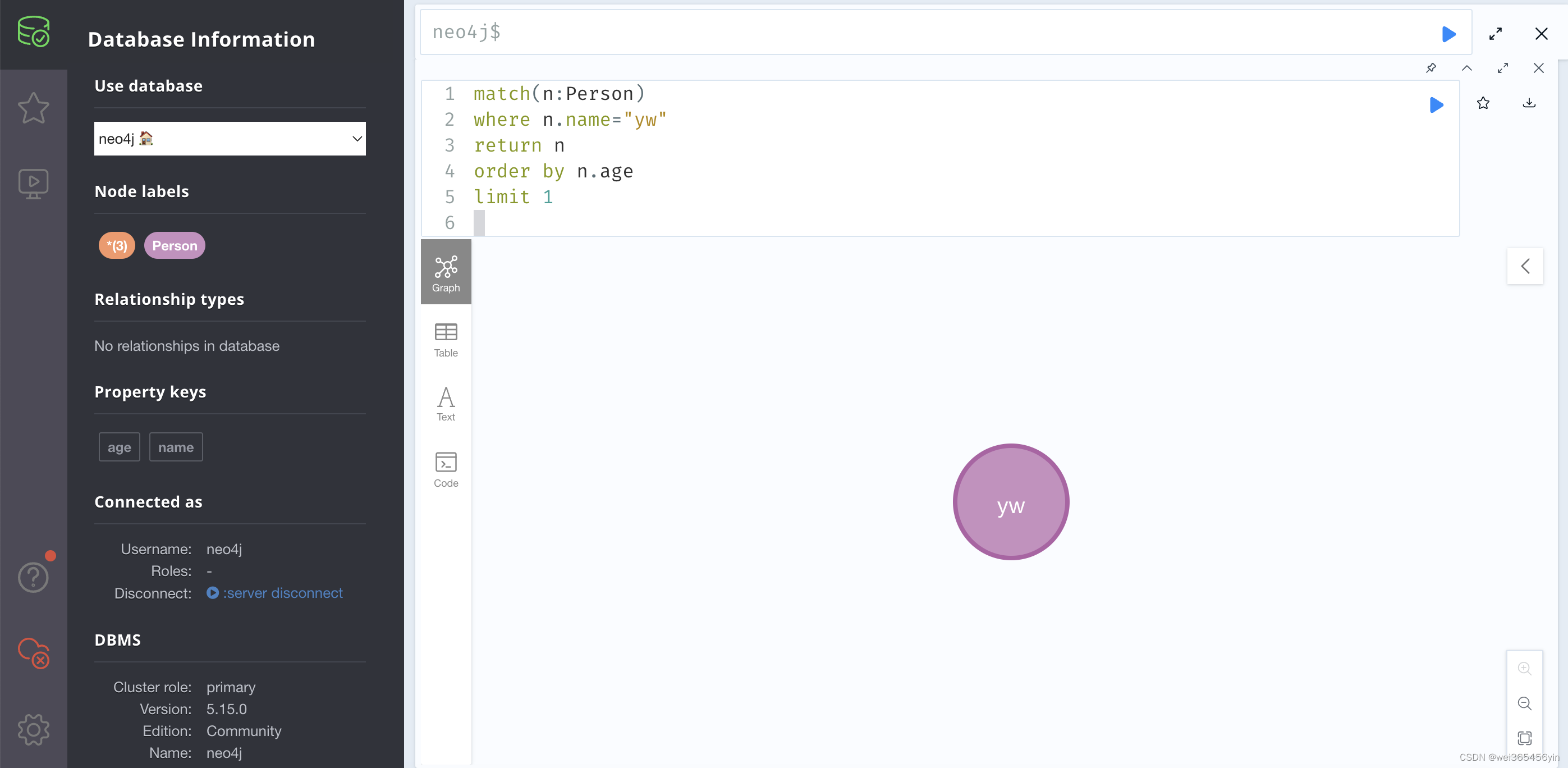
Task: Download the query result with export icon
Action: (x=1528, y=103)
